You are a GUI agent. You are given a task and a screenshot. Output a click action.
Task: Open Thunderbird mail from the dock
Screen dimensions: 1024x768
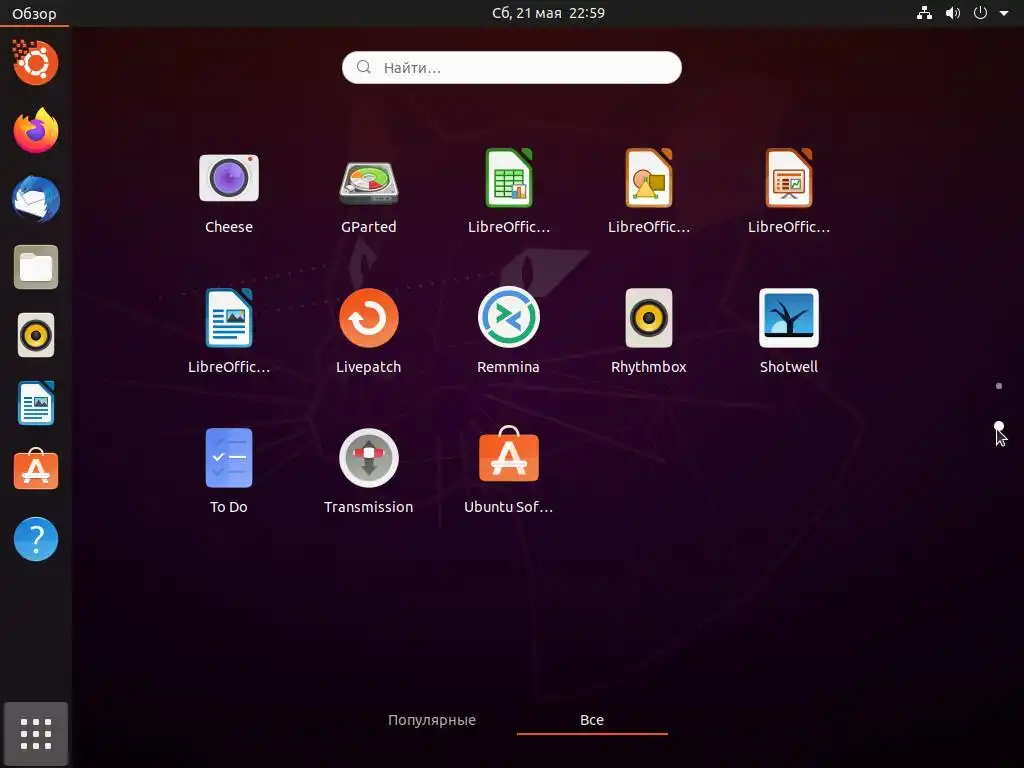pos(36,199)
